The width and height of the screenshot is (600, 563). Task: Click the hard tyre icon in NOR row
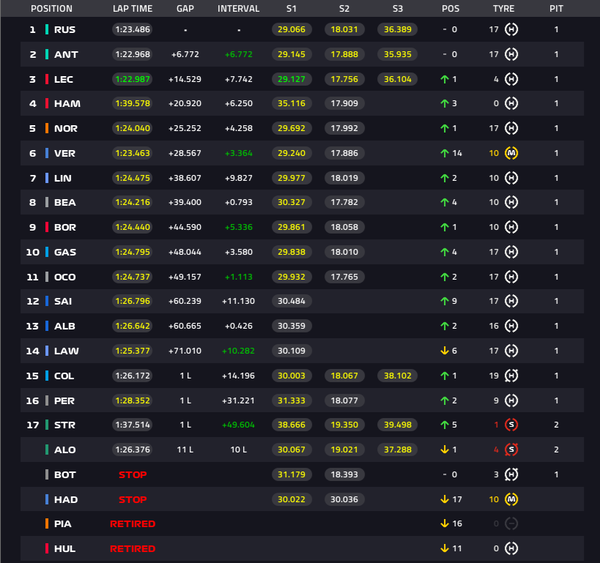[x=511, y=128]
